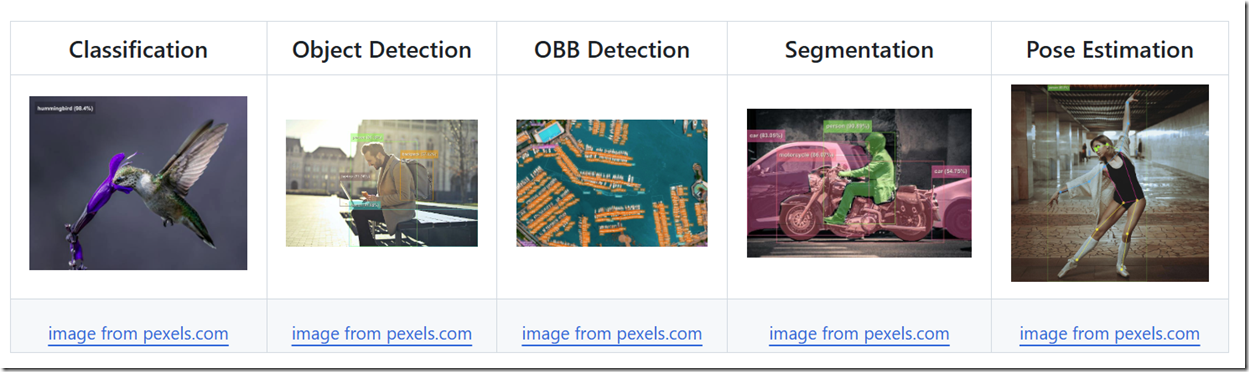Select the Classification column header

coord(138,49)
